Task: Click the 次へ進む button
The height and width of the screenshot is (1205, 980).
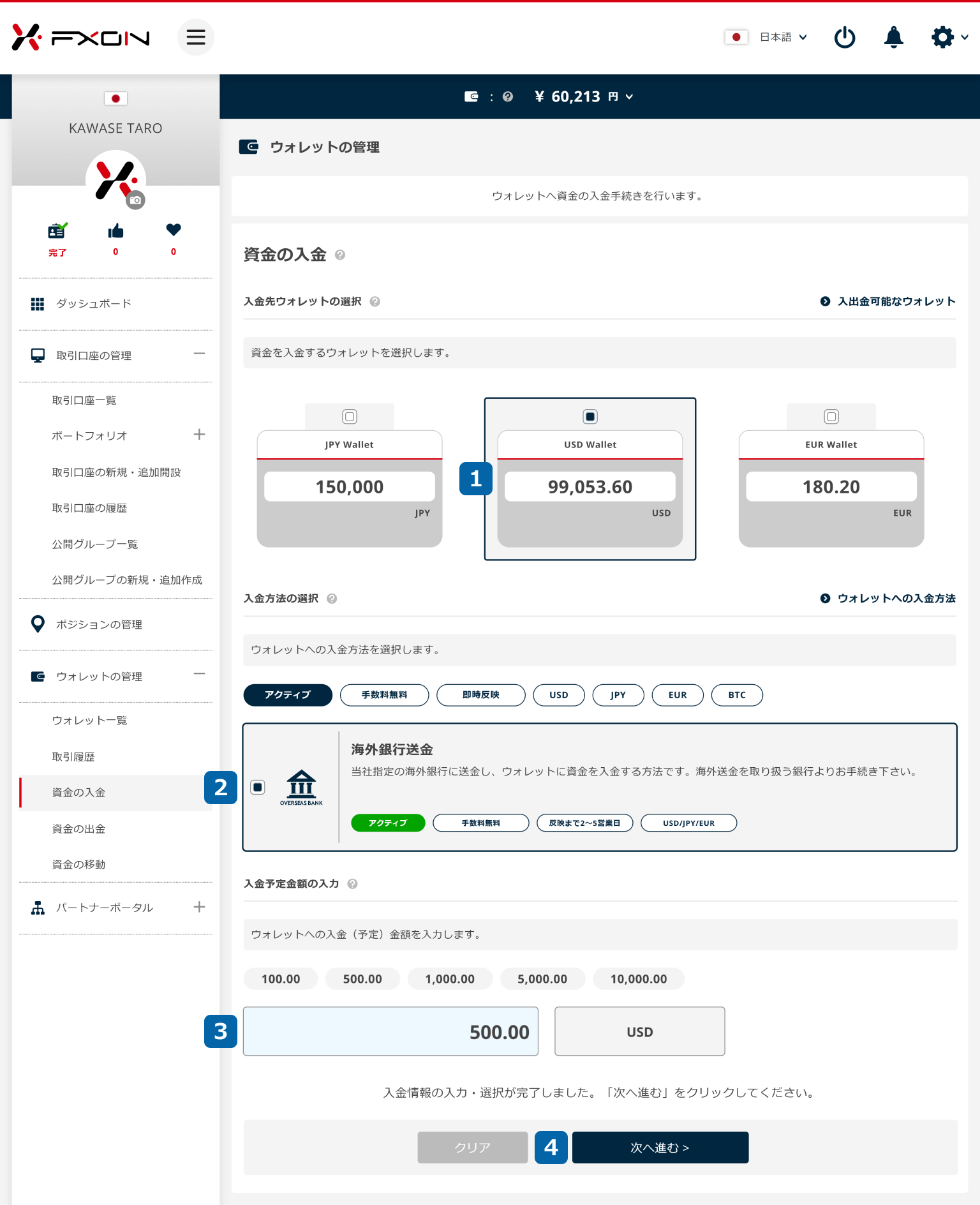Action: click(x=660, y=1148)
